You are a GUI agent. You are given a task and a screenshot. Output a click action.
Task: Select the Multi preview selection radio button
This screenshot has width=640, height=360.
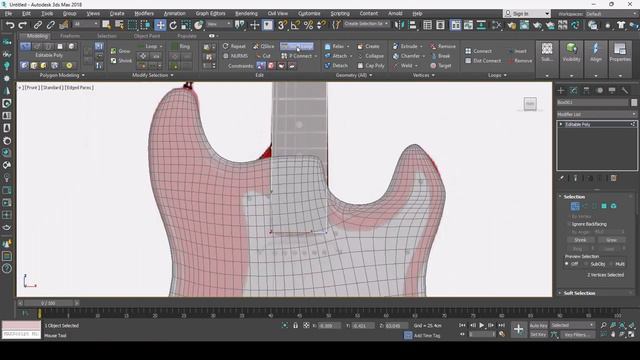tap(611, 264)
